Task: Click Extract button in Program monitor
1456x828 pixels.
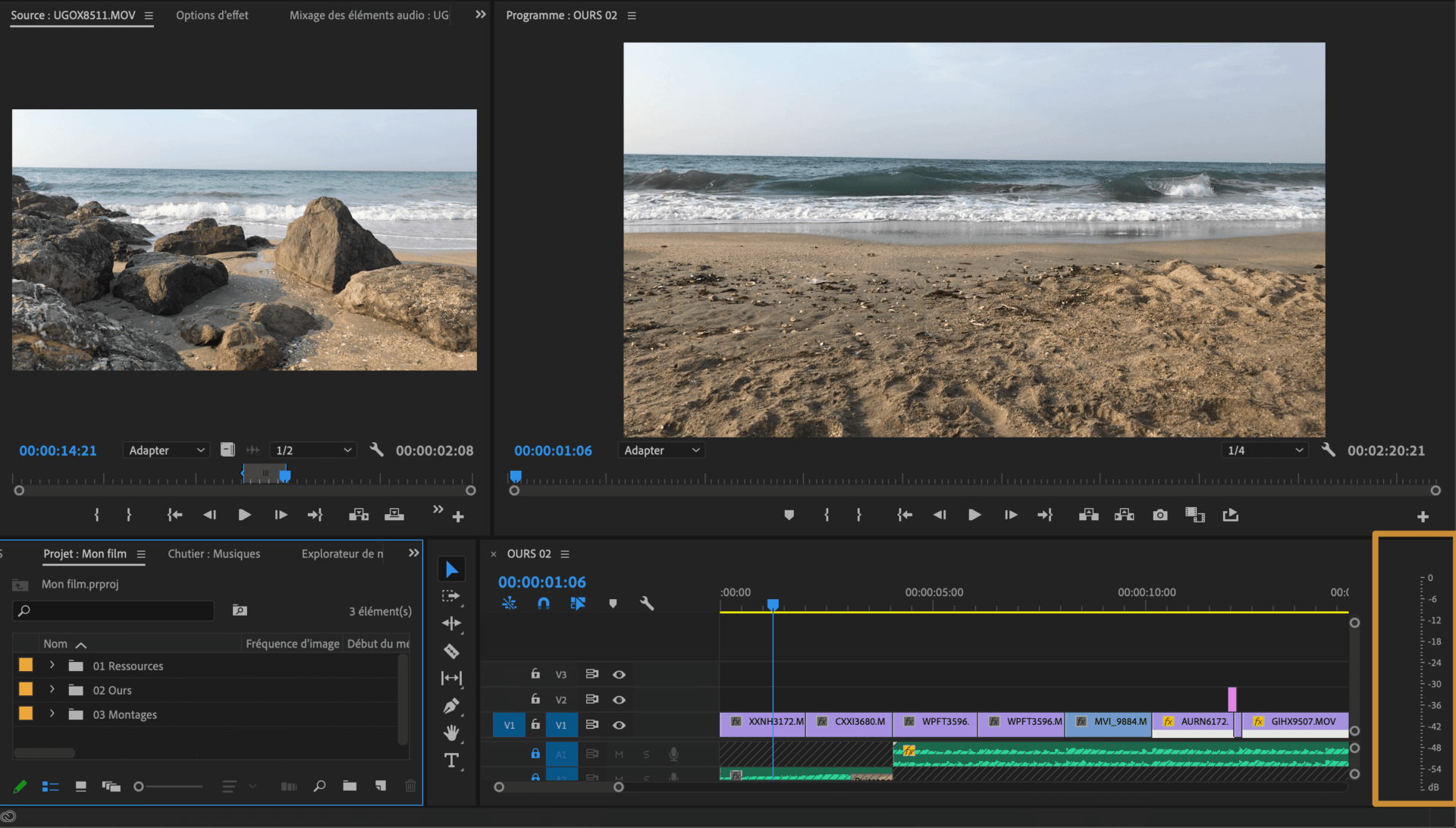Action: click(x=1125, y=515)
